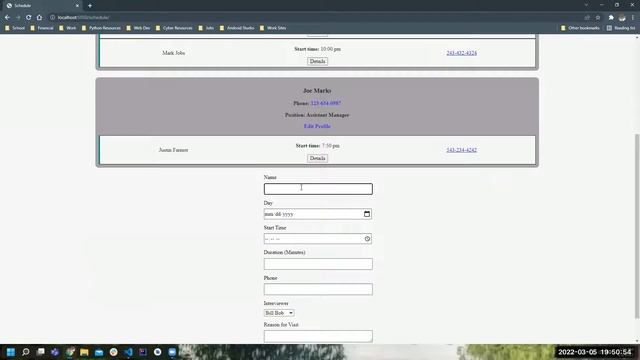Focus the Reason for Visit input field

318,336
